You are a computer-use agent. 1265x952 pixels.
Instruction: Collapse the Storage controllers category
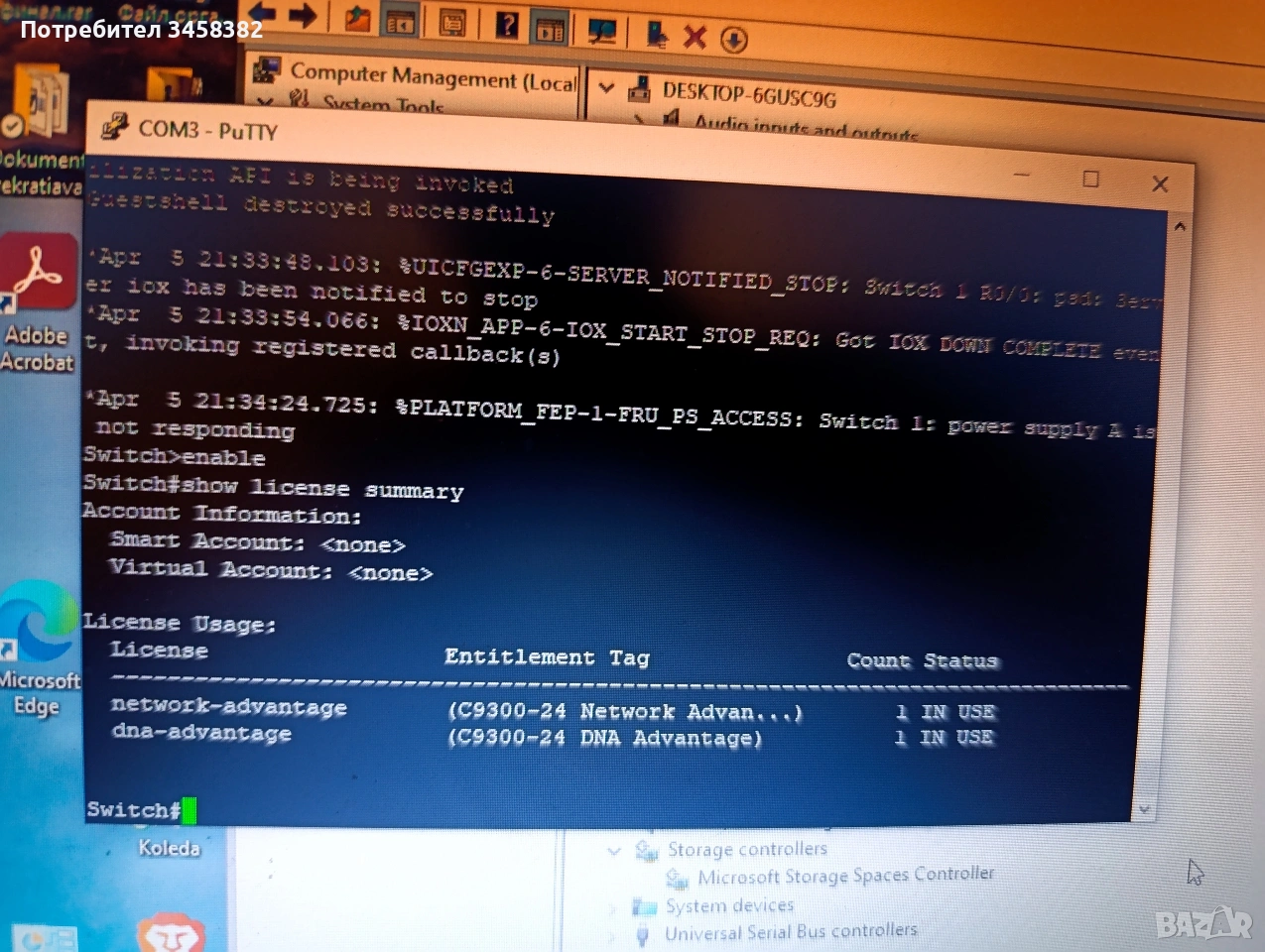(x=614, y=851)
